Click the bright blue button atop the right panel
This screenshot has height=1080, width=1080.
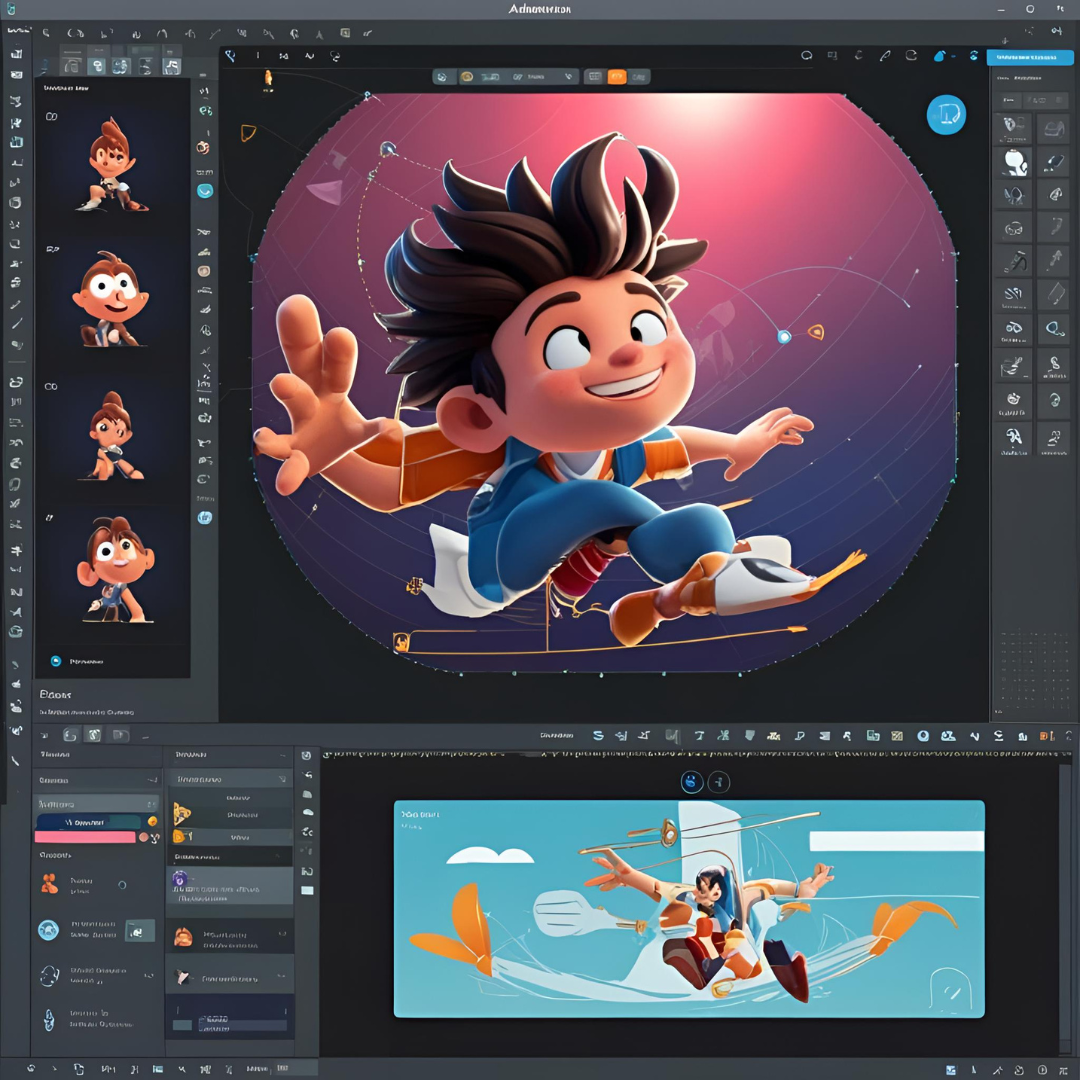[1029, 57]
